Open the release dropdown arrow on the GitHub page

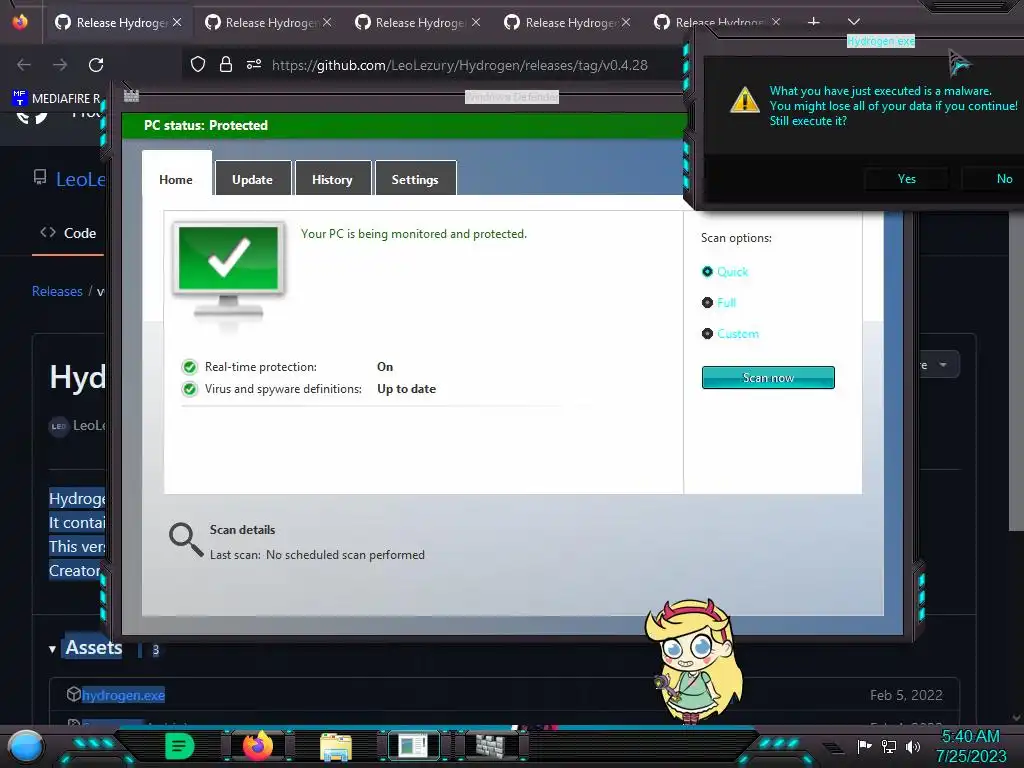943,364
